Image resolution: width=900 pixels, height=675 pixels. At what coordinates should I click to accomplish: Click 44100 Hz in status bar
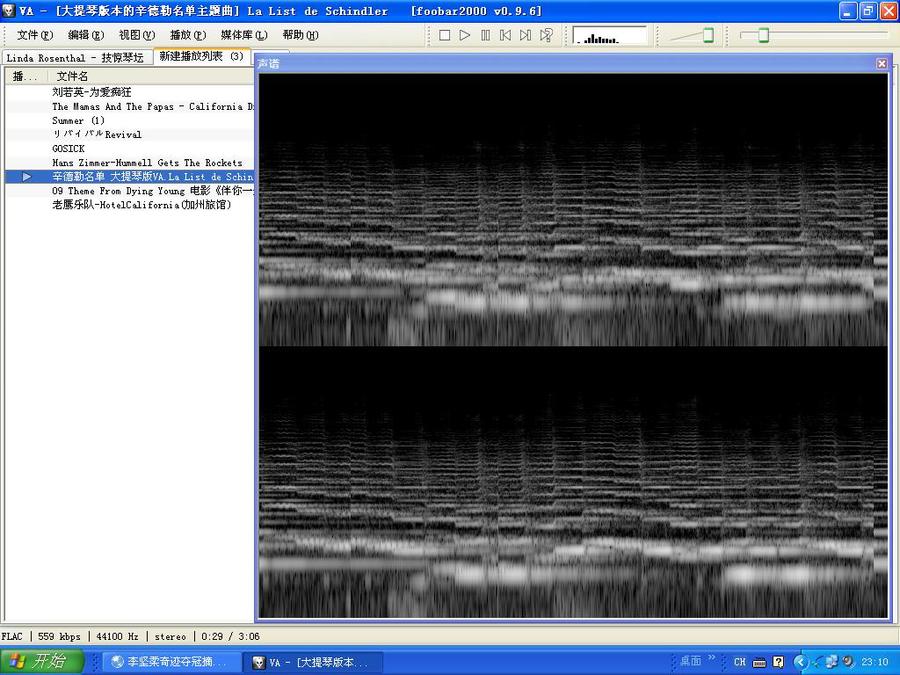[x=117, y=637]
